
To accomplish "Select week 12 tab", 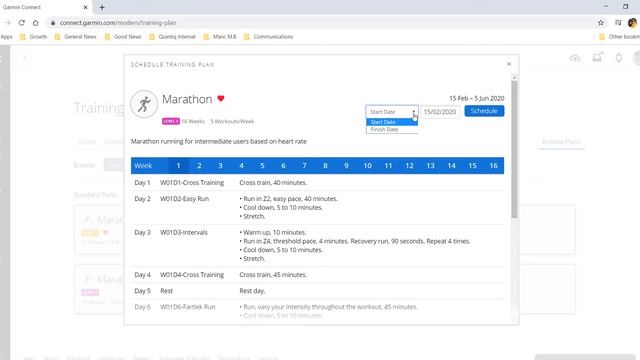I will [x=409, y=166].
